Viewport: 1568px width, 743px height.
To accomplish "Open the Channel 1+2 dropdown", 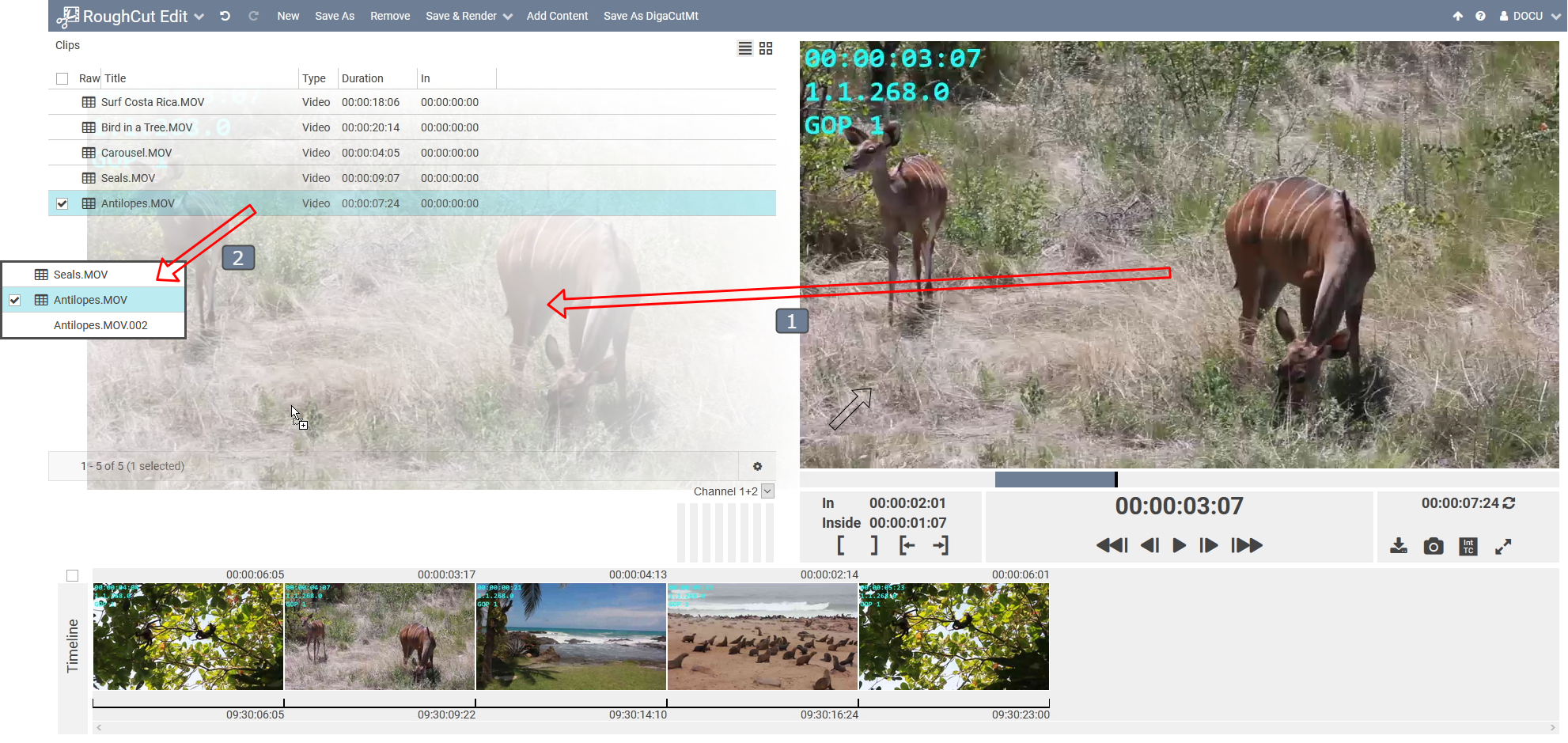I will click(767, 491).
